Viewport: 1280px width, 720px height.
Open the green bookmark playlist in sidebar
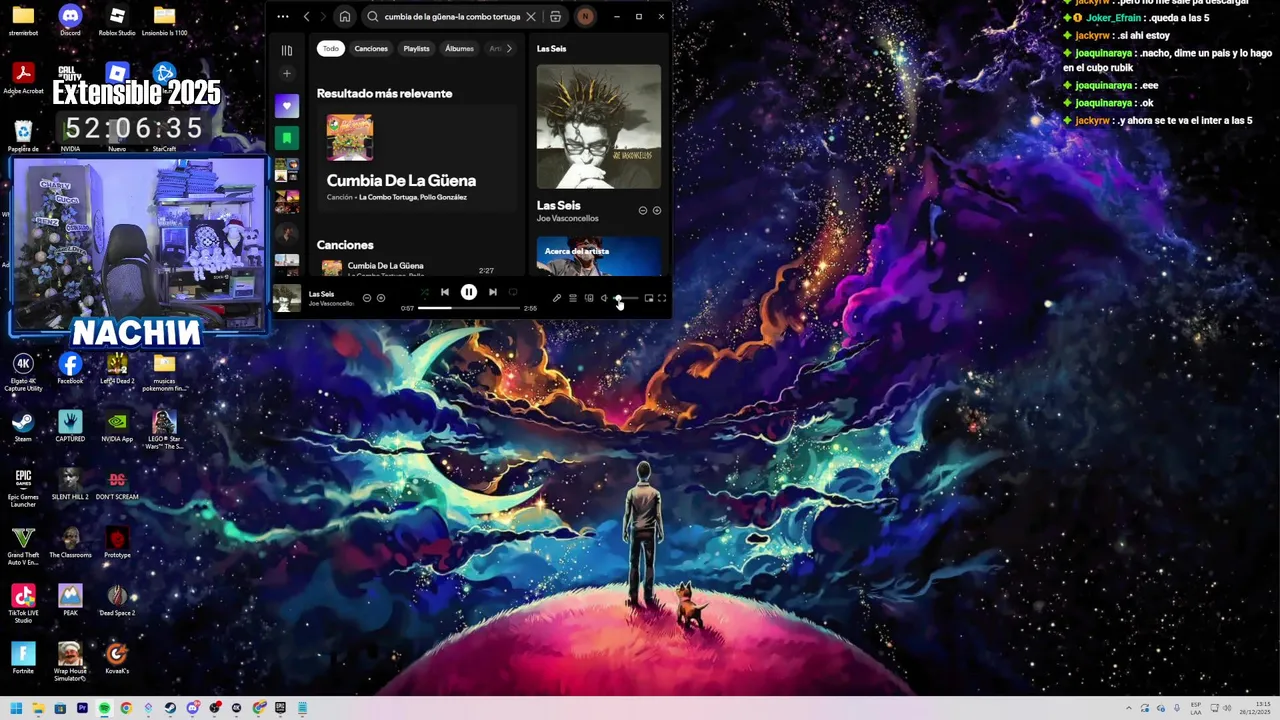coord(287,138)
